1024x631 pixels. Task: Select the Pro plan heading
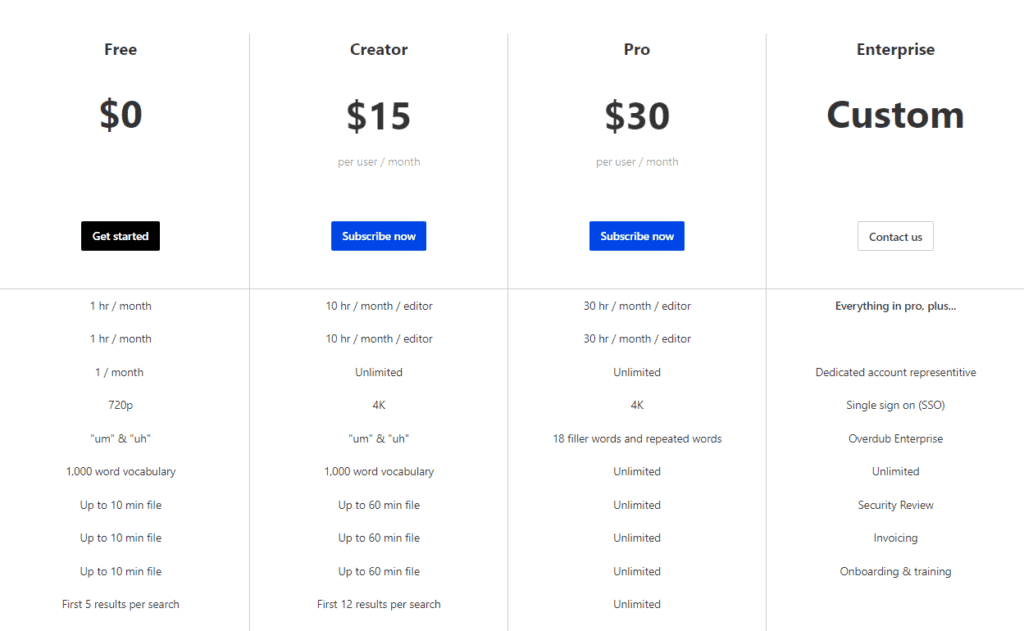[637, 49]
